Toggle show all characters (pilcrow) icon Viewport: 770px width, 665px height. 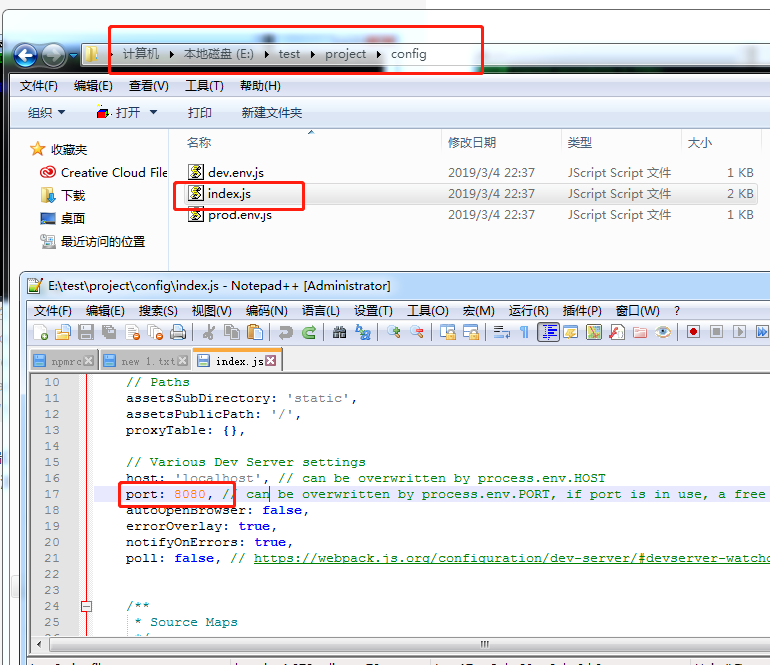(524, 332)
